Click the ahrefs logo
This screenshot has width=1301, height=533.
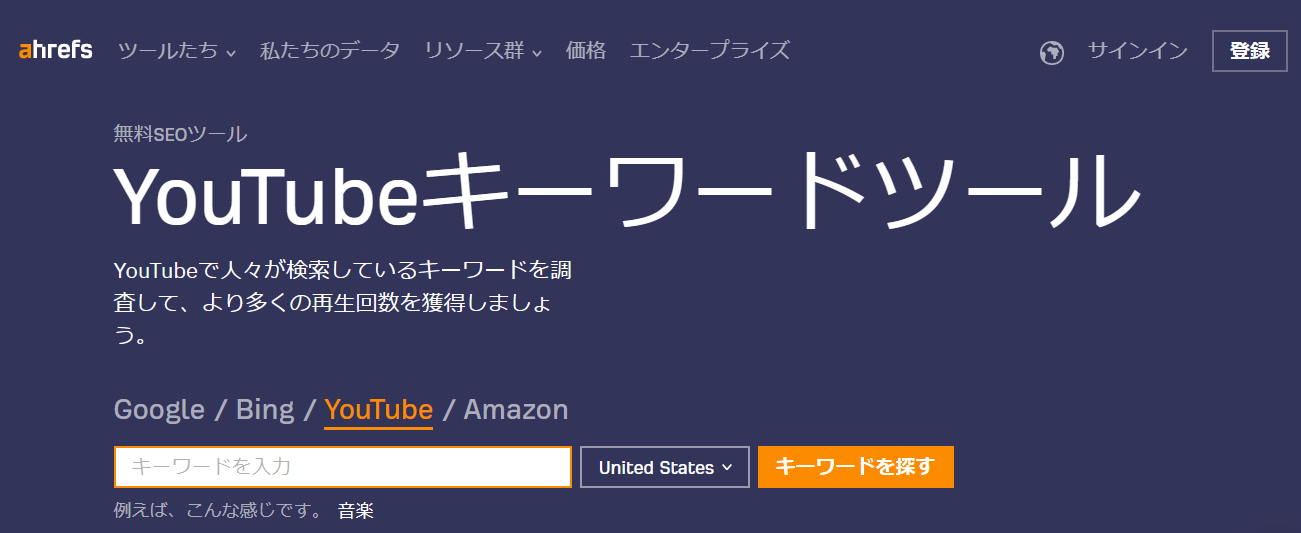pyautogui.click(x=55, y=50)
